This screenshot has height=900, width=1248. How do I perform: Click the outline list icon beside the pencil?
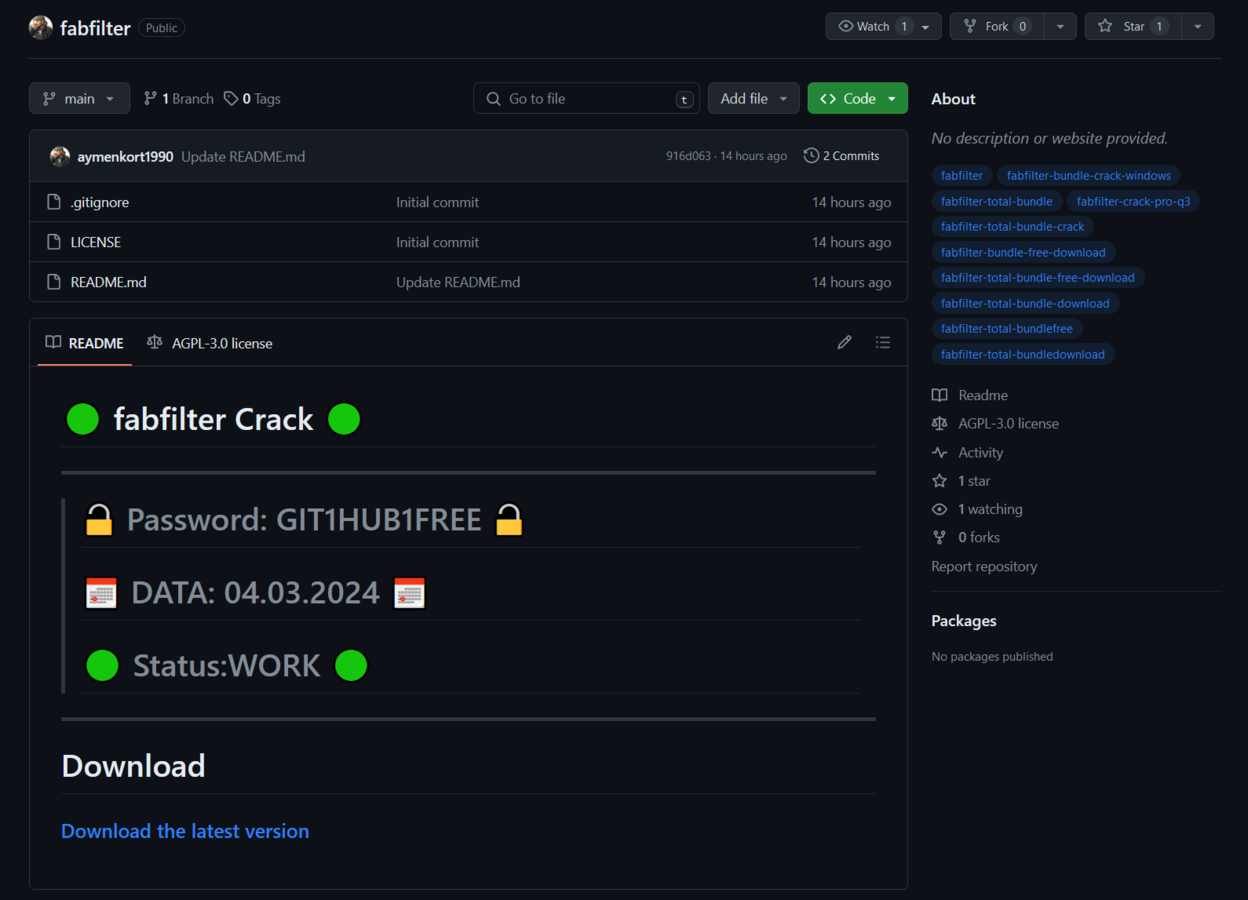[x=883, y=342]
